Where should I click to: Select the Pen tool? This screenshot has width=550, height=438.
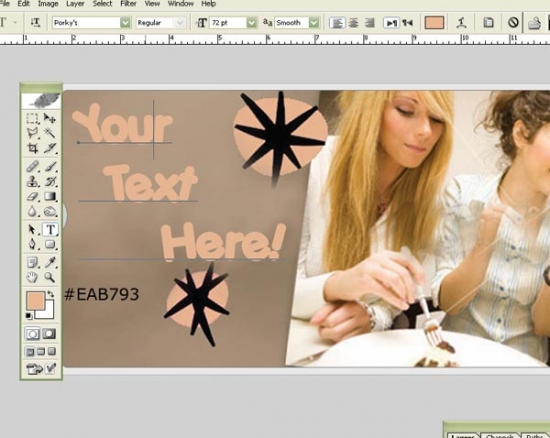click(x=32, y=244)
